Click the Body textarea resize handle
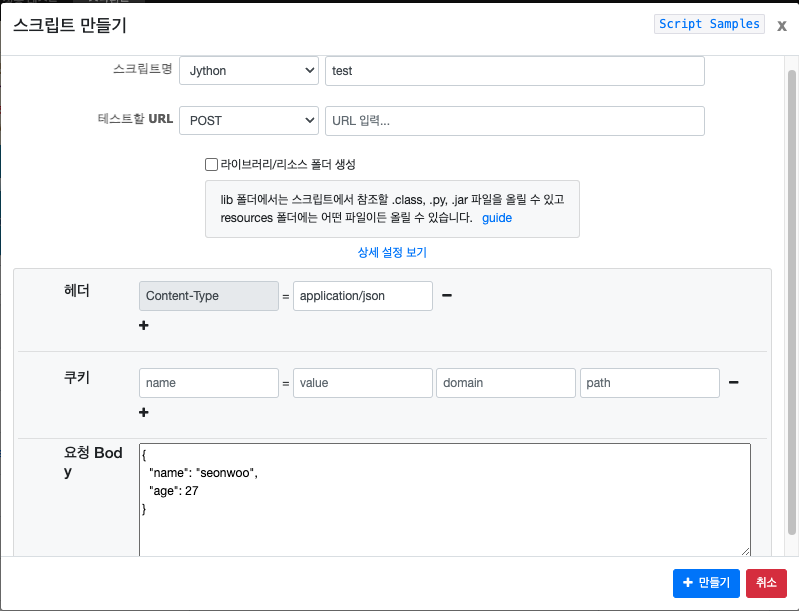The width and height of the screenshot is (799, 611). click(x=745, y=551)
